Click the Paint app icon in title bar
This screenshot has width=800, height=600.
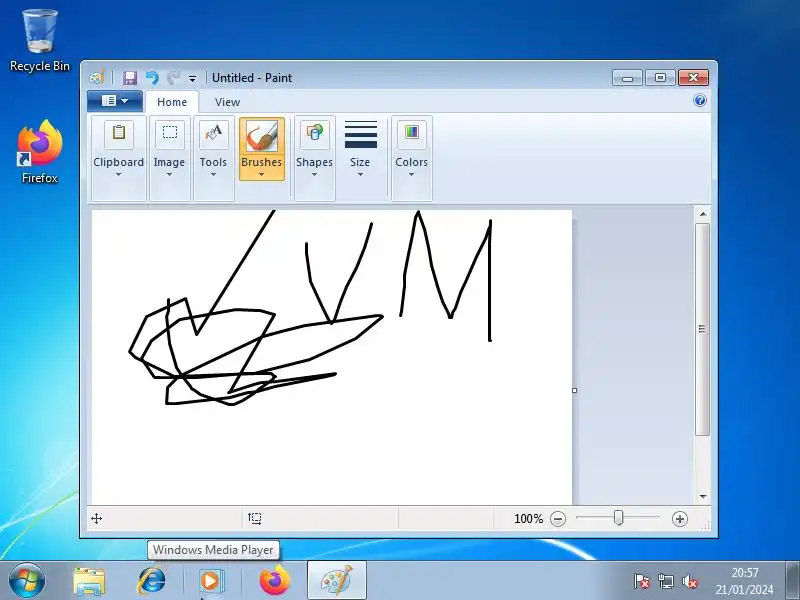click(x=97, y=78)
